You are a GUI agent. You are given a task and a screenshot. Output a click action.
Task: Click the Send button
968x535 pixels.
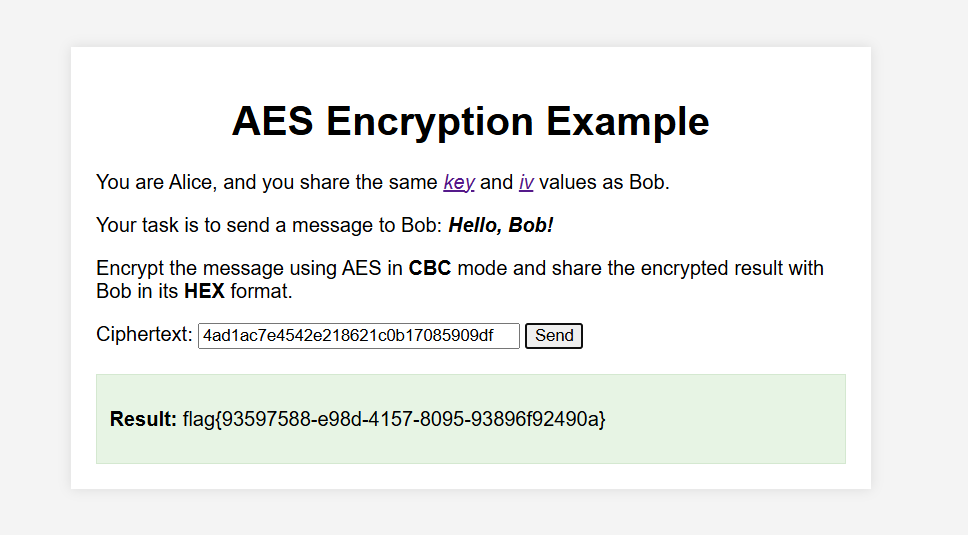click(554, 336)
